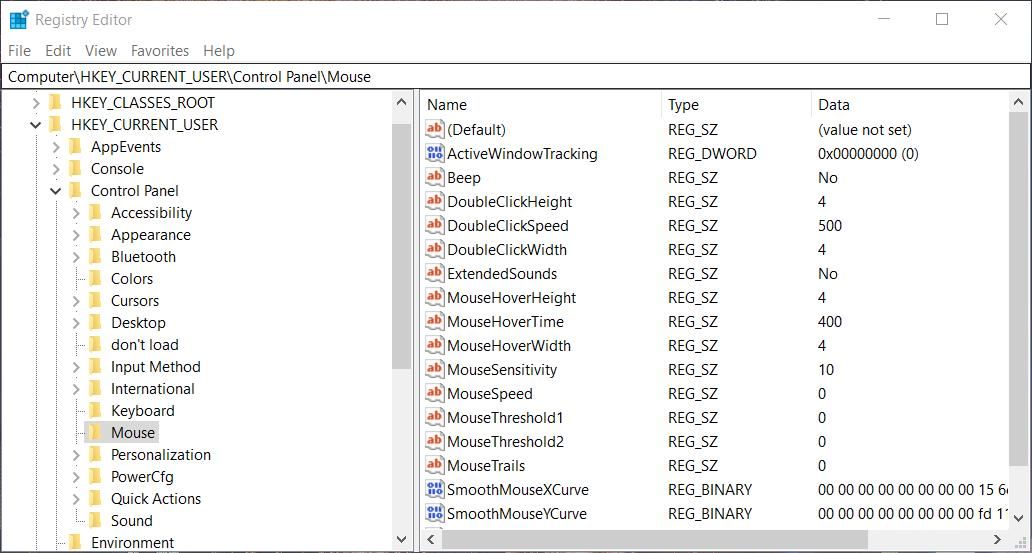This screenshot has width=1032, height=553.
Task: Click the Registry Editor app icon in title bar
Action: (18, 20)
